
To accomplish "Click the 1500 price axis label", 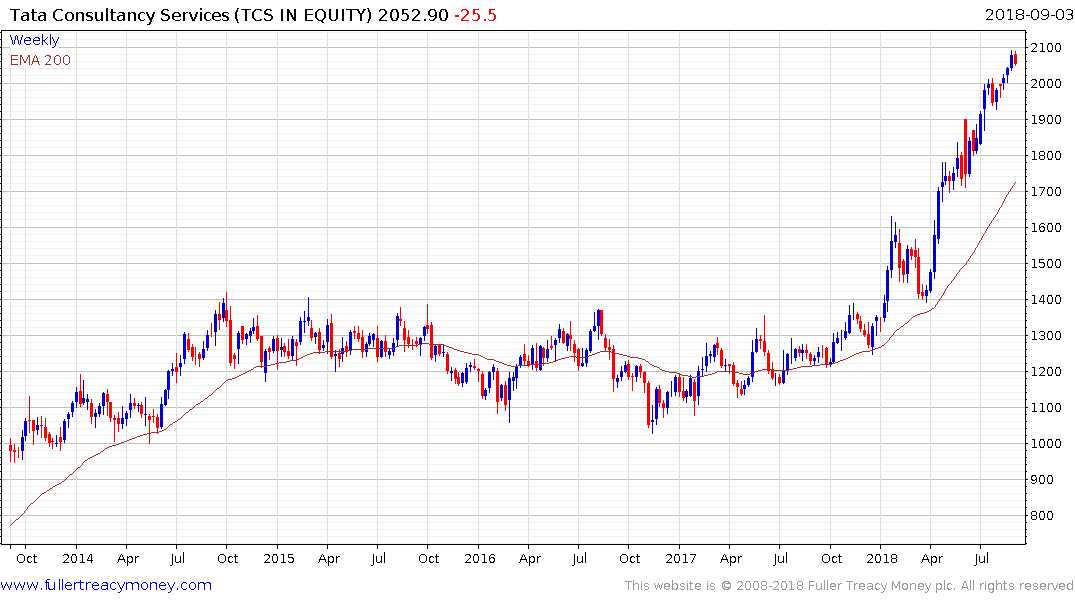I will 1046,263.
